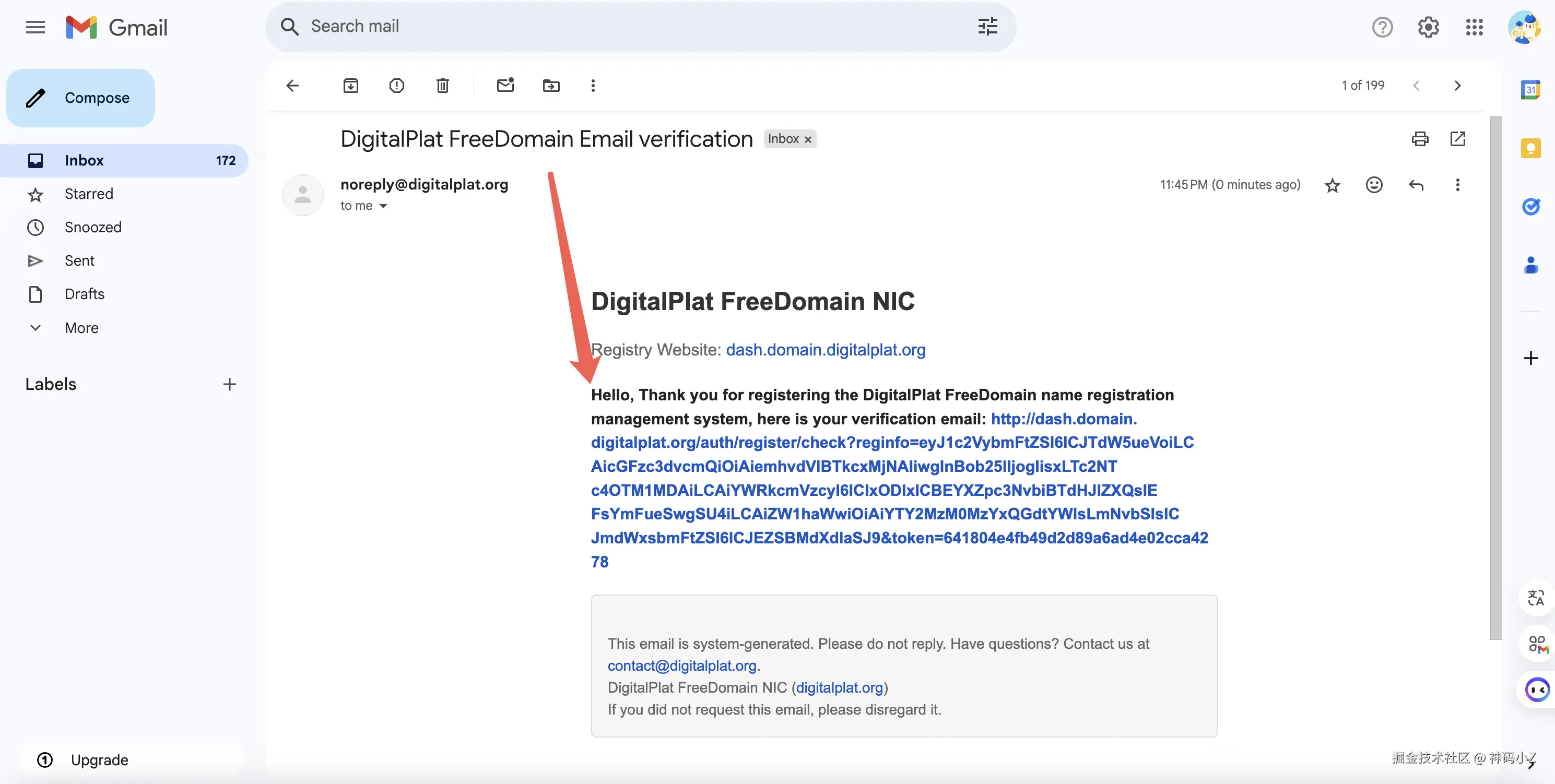Mark email as unread via envelope icon
Screen dimensions: 1555x784
(x=505, y=86)
